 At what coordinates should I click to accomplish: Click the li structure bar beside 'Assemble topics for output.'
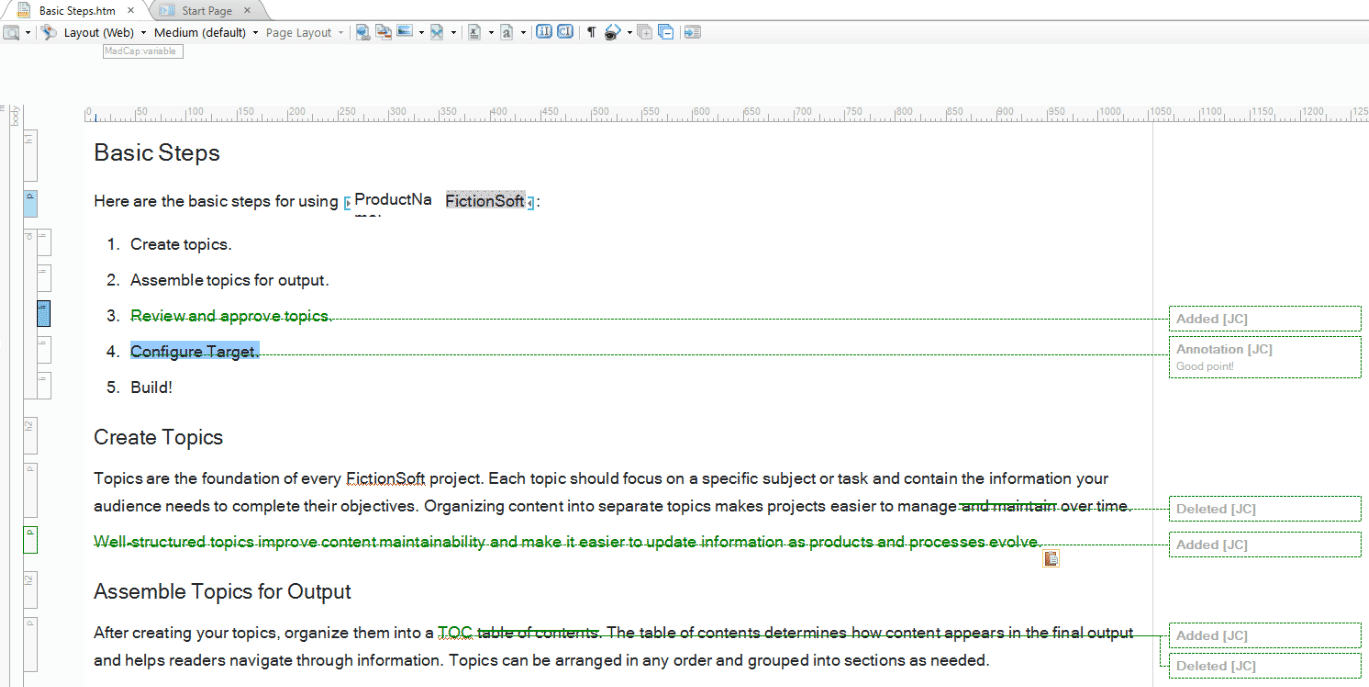[x=43, y=278]
